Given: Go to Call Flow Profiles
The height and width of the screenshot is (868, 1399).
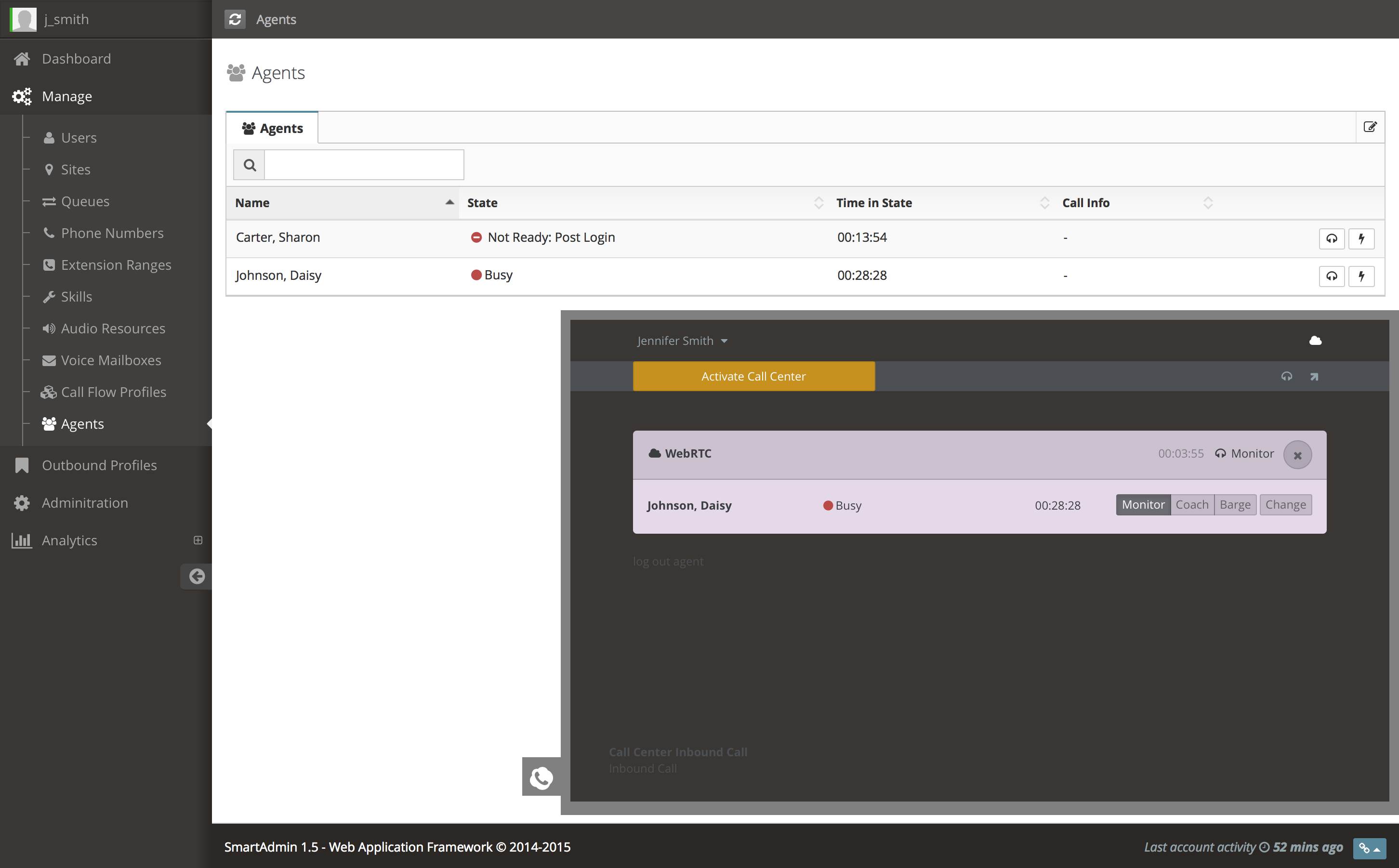Looking at the screenshot, I should 113,392.
